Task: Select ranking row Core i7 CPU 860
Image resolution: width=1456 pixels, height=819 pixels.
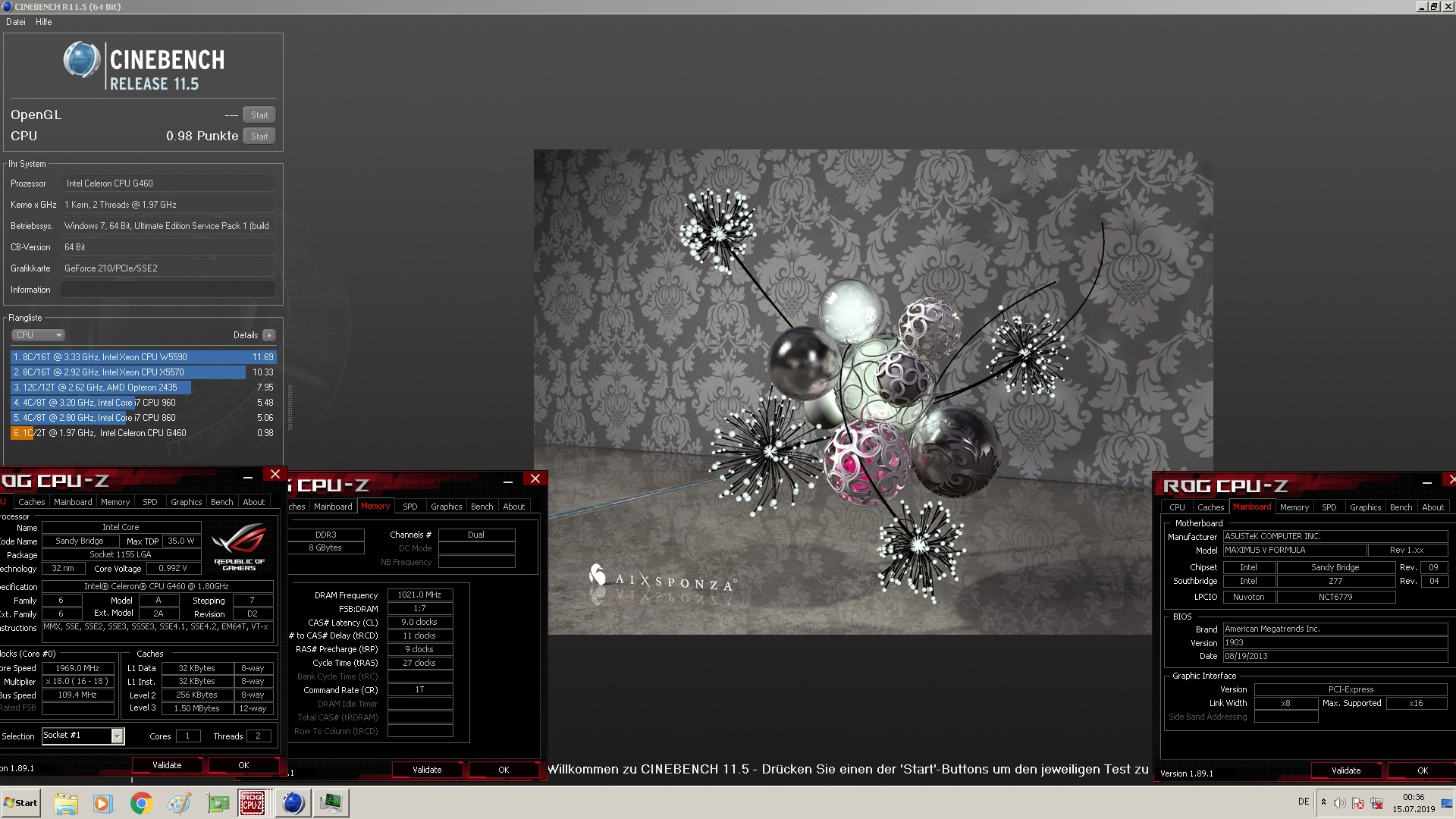Action: pos(143,418)
